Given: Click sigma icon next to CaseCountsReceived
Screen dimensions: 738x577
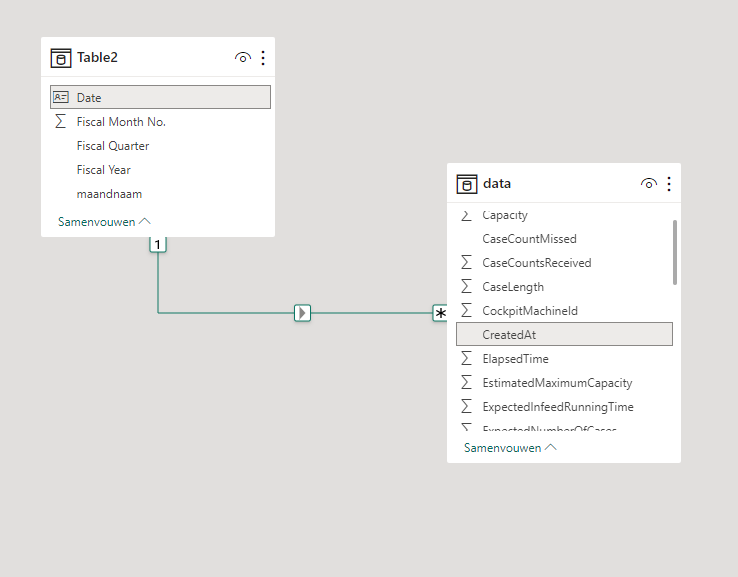Looking at the screenshot, I should pos(466,262).
